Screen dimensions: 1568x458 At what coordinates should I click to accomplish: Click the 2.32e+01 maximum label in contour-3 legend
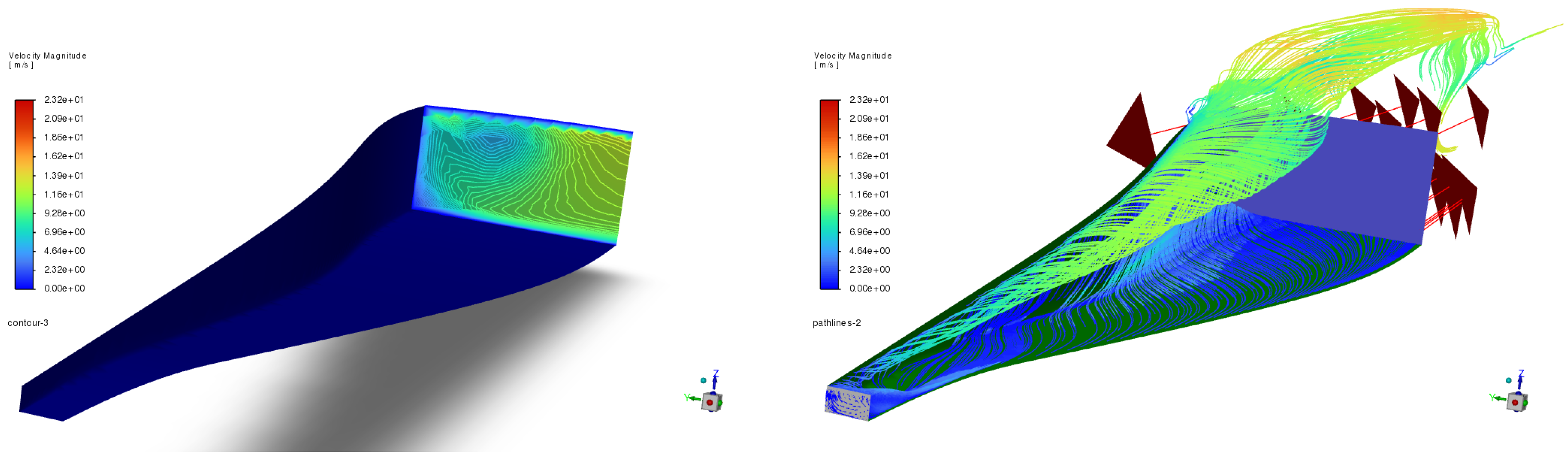click(63, 100)
